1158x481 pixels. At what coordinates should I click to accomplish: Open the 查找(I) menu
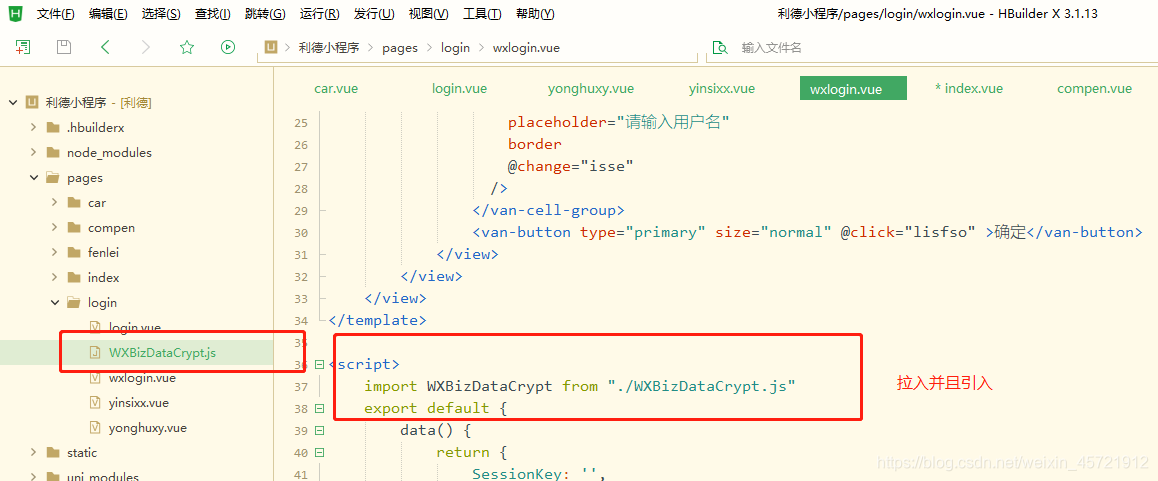[213, 14]
